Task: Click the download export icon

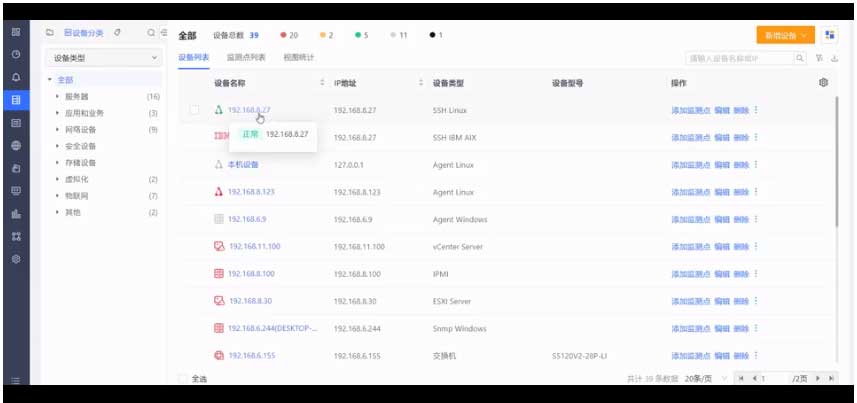Action: [x=834, y=58]
